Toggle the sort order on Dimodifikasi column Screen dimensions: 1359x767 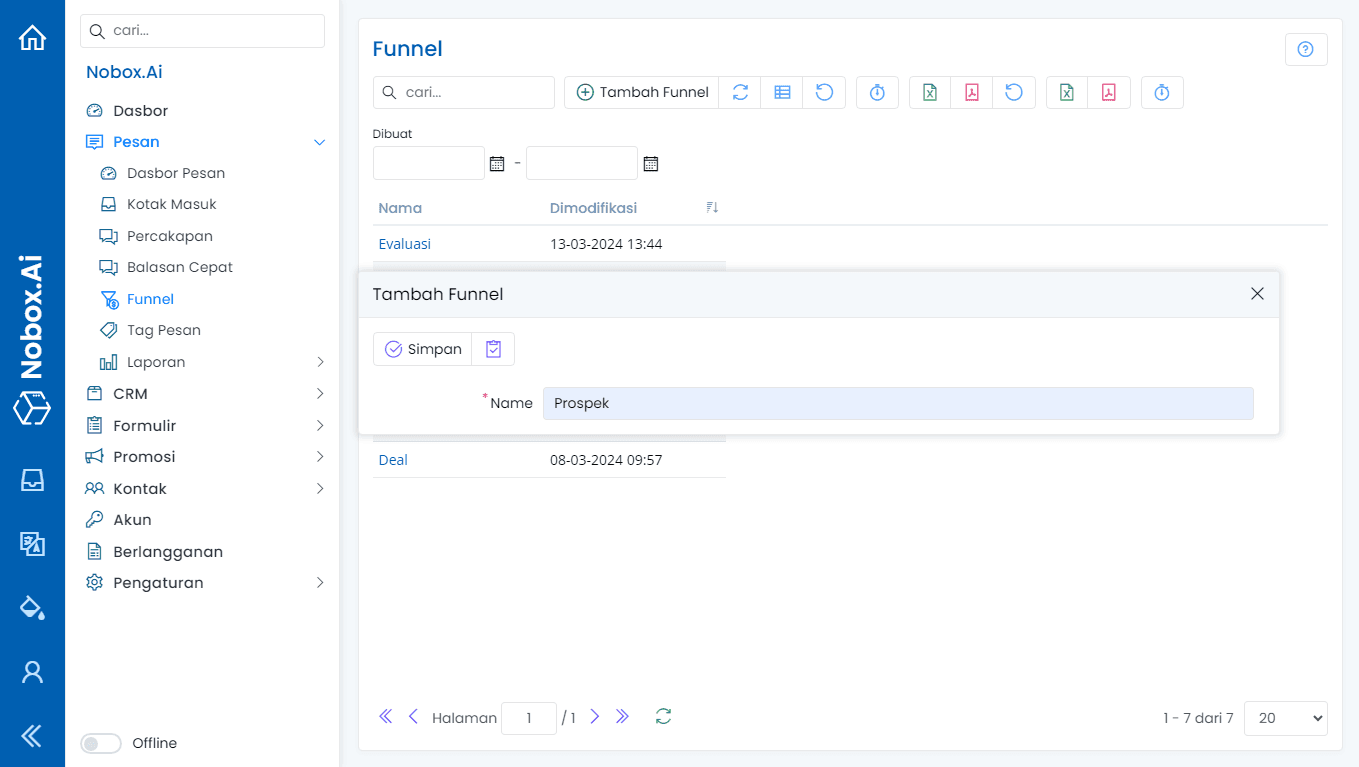coord(712,207)
